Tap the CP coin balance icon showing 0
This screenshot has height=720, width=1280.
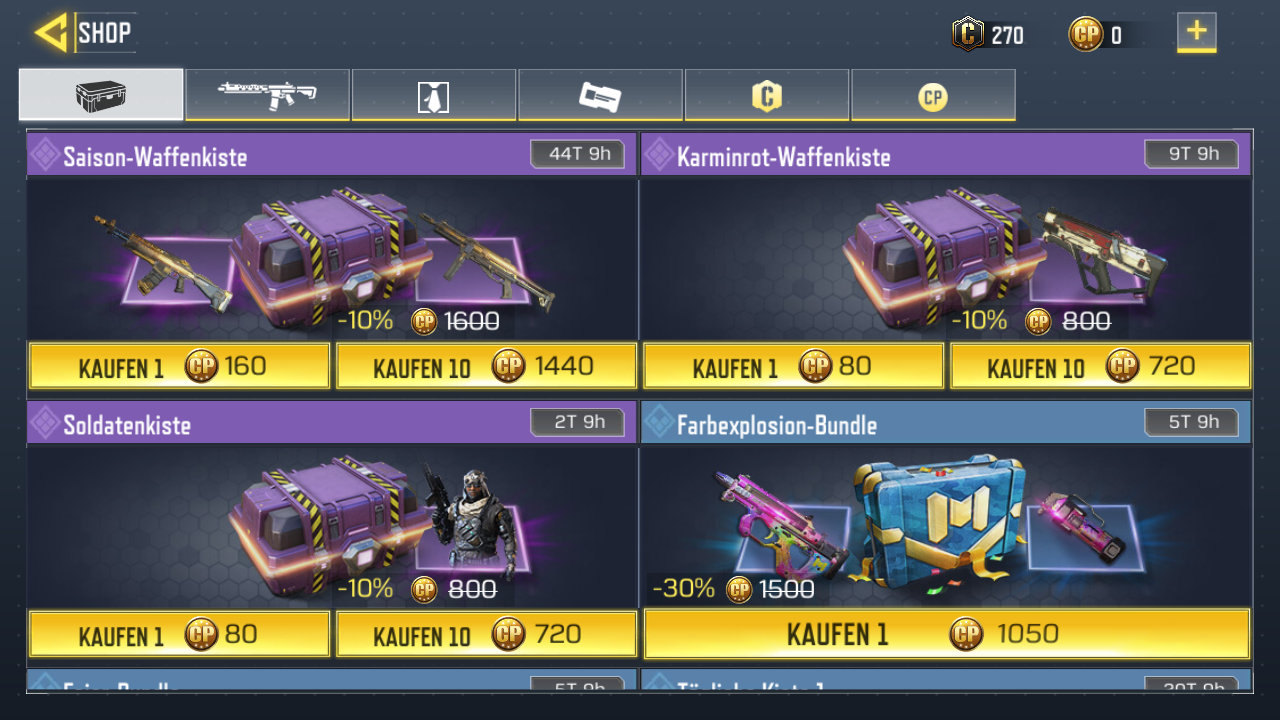click(1085, 35)
